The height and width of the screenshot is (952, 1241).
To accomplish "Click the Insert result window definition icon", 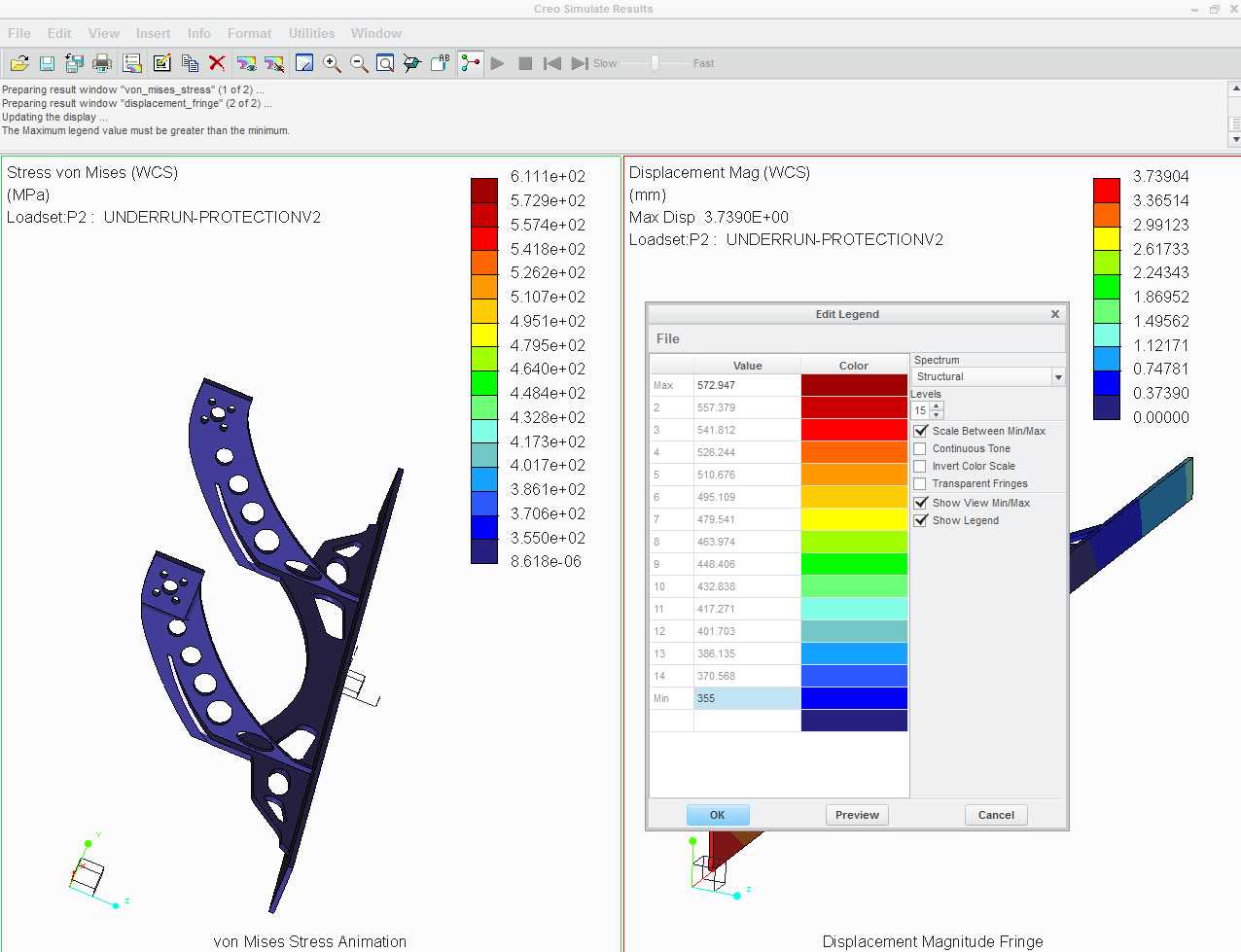I will click(132, 63).
